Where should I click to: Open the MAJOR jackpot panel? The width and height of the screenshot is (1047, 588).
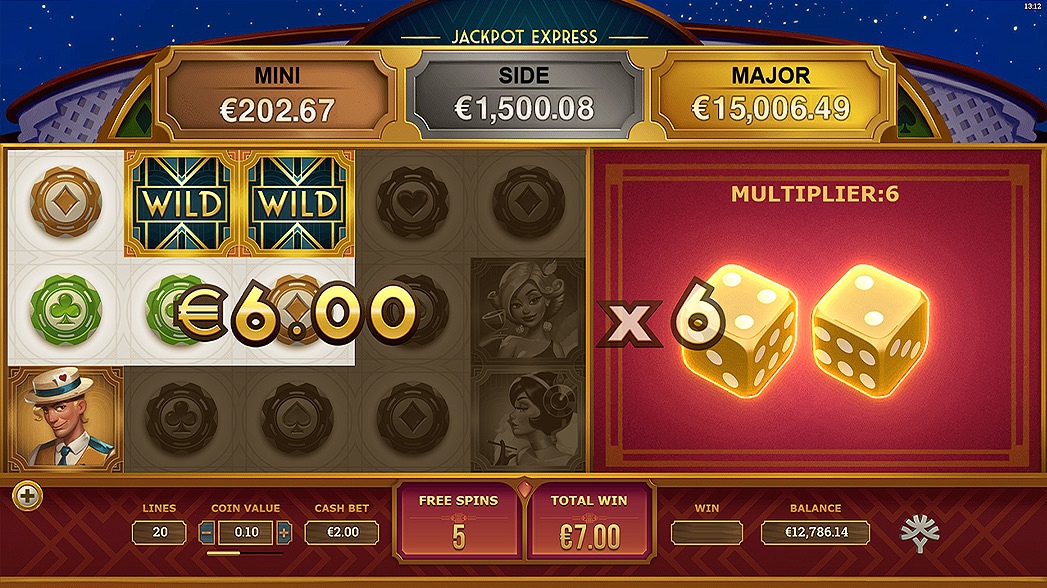(x=771, y=95)
